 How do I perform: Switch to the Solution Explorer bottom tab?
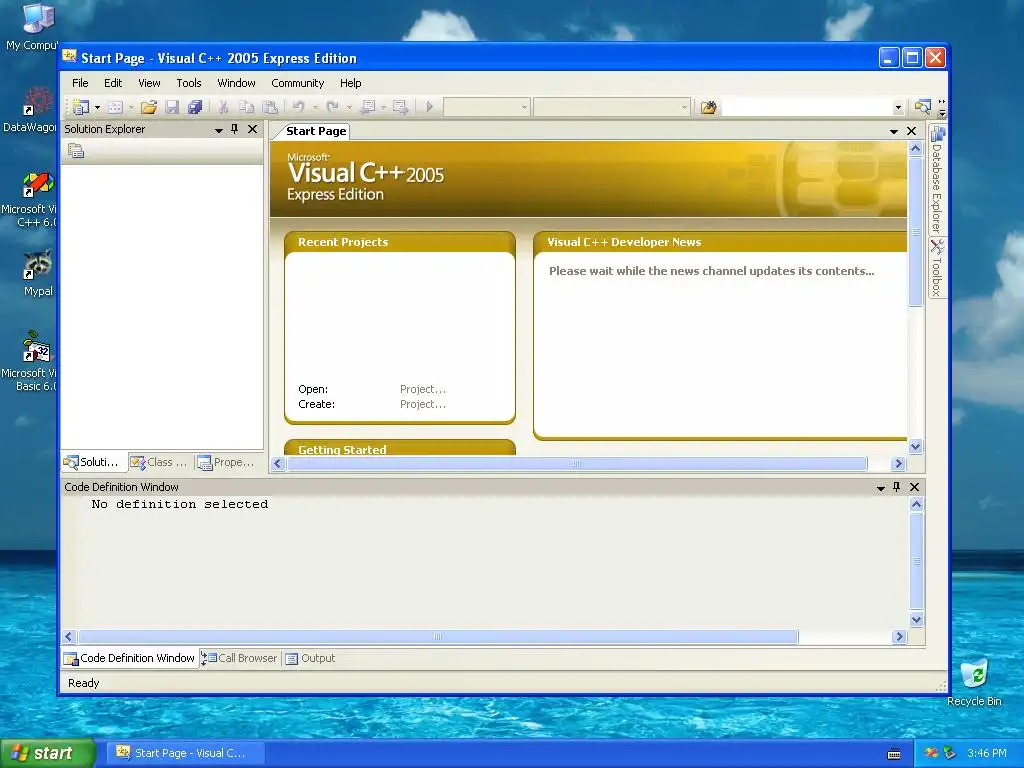point(92,462)
